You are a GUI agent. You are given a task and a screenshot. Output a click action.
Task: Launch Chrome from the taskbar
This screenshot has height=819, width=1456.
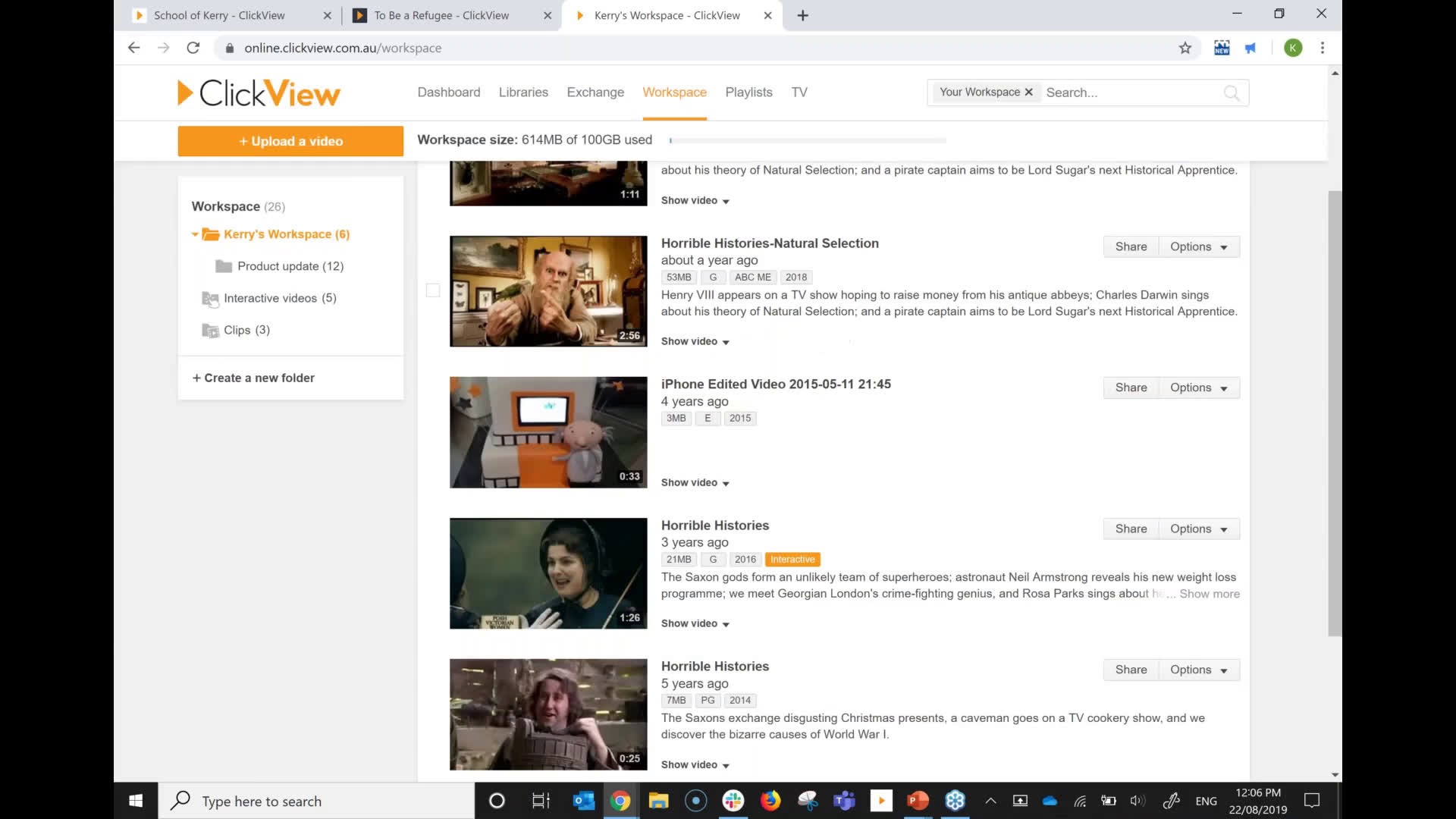pos(620,801)
